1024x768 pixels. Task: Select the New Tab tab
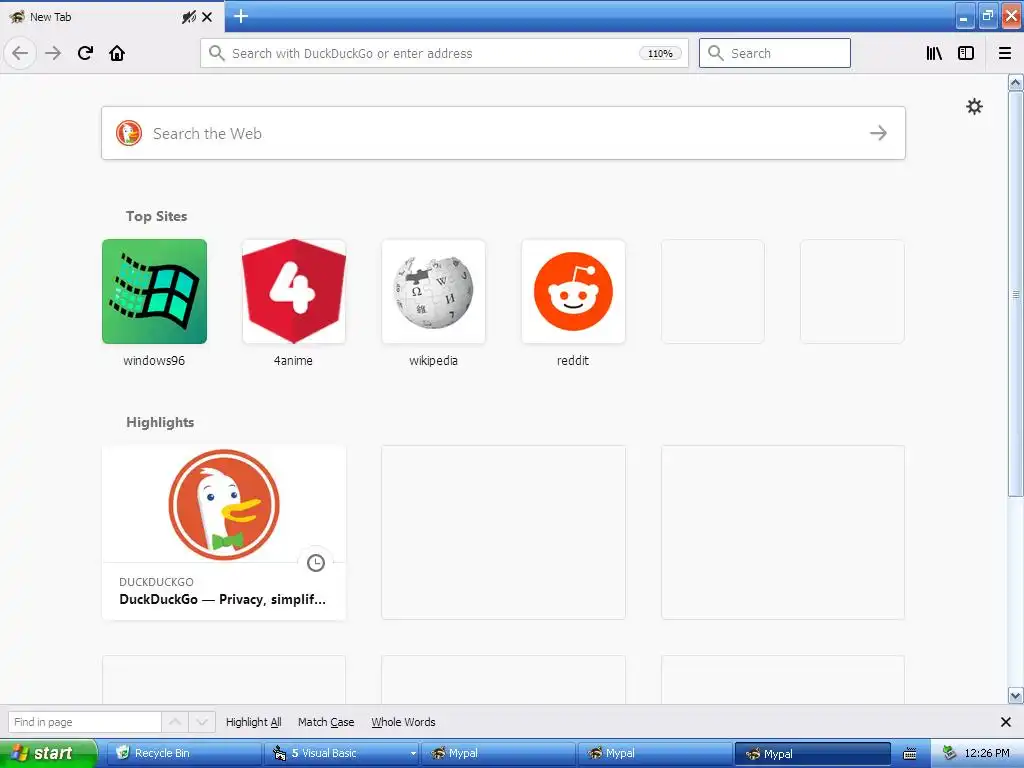coord(111,17)
